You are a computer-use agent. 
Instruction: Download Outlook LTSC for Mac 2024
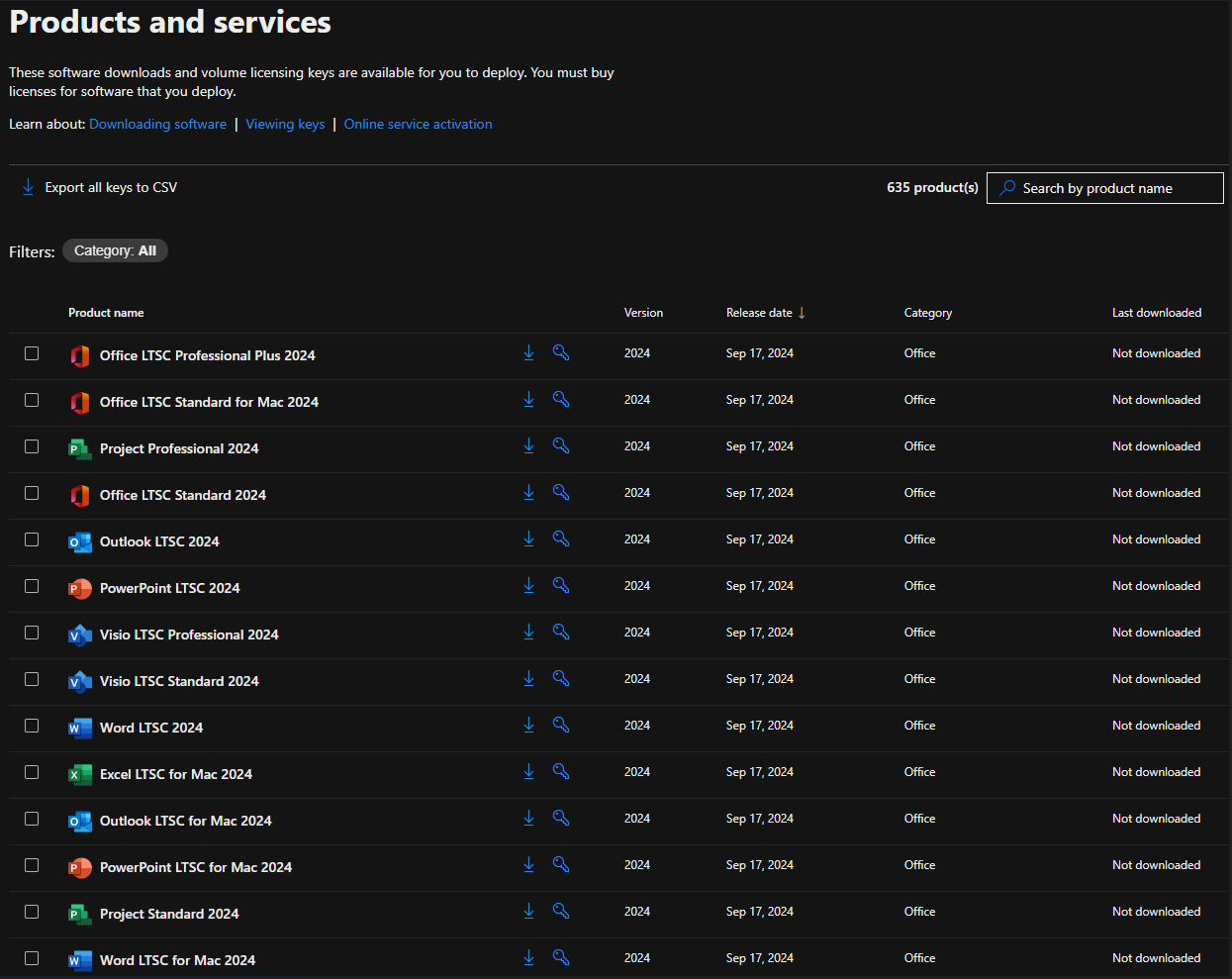pos(528,818)
